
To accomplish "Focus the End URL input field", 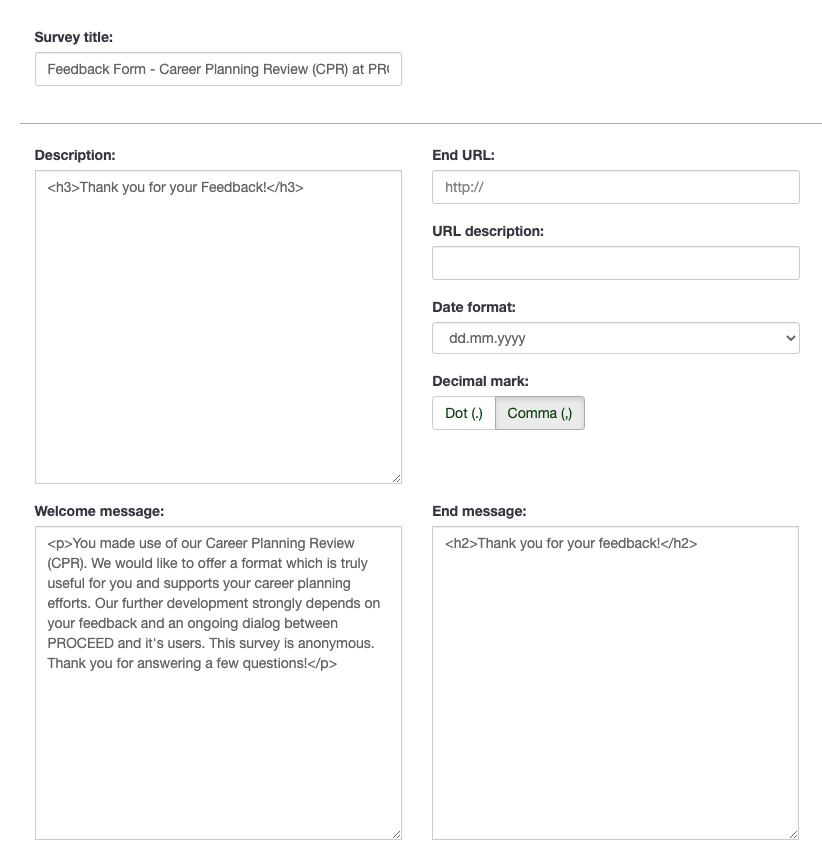I will click(615, 187).
